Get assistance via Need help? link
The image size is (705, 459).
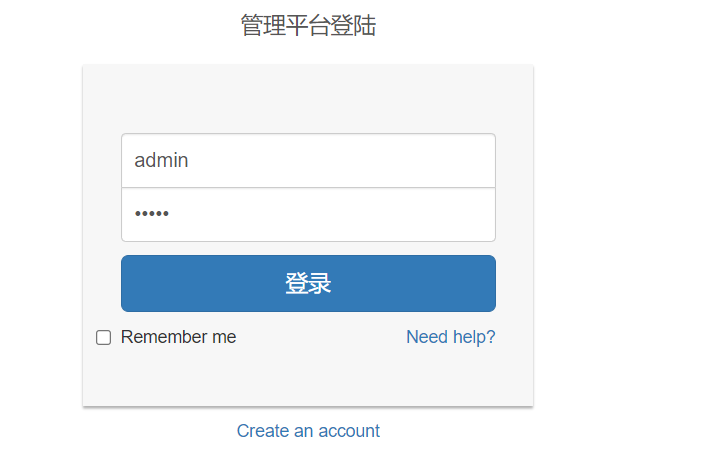point(451,337)
